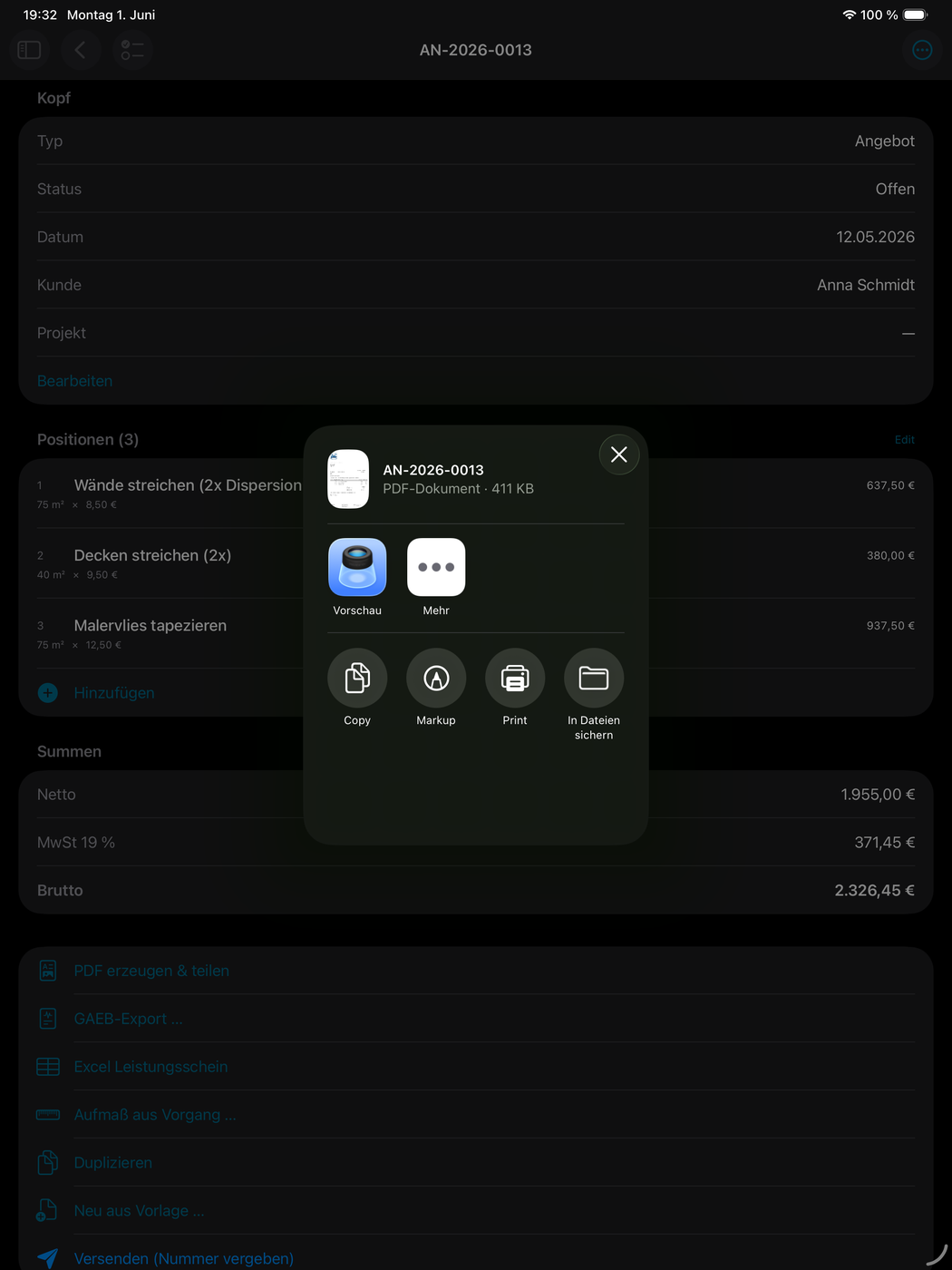This screenshot has height=1270, width=952.
Task: Tap the Datum value 12.05.2026
Action: pos(875,237)
